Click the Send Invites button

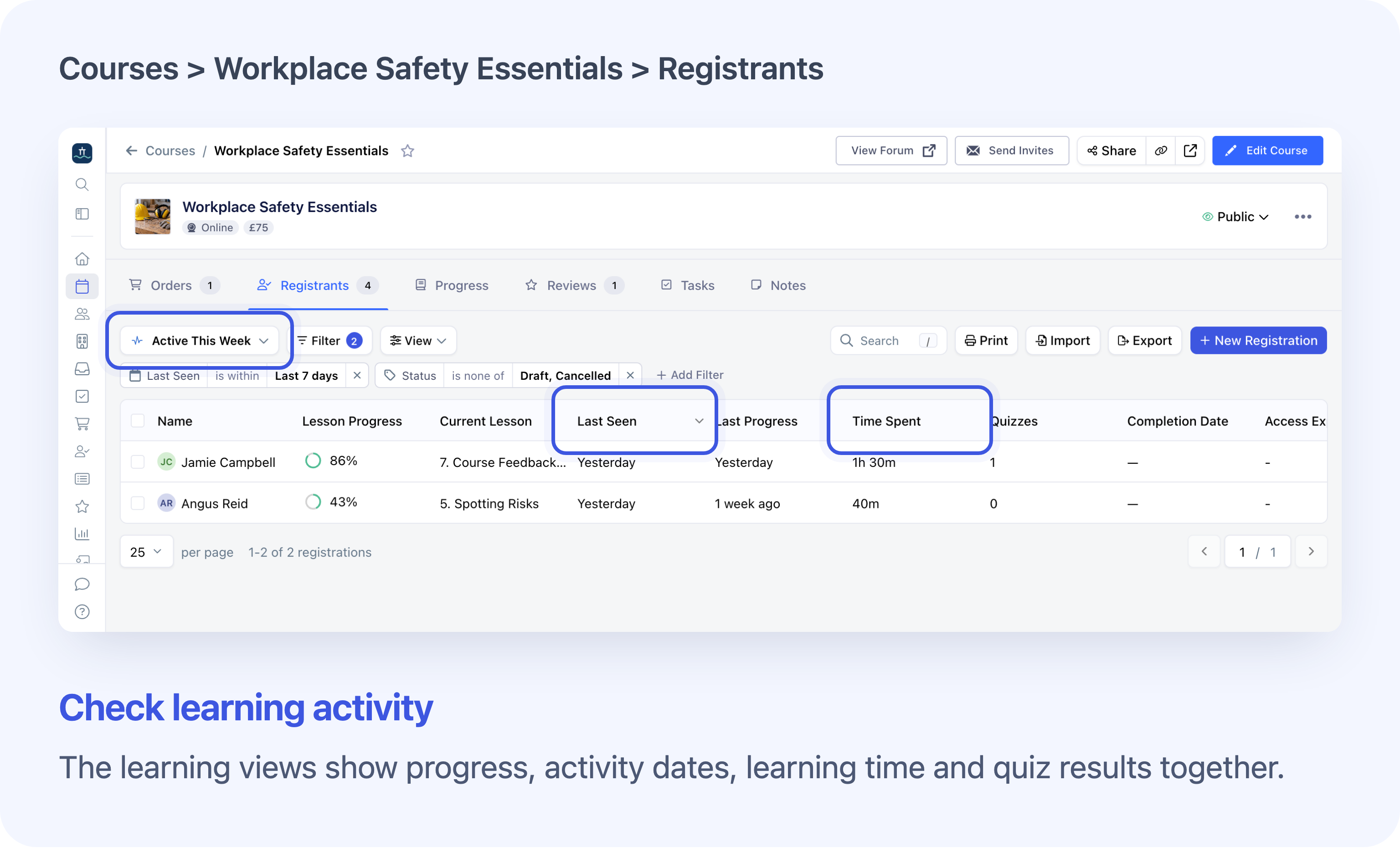(1011, 150)
